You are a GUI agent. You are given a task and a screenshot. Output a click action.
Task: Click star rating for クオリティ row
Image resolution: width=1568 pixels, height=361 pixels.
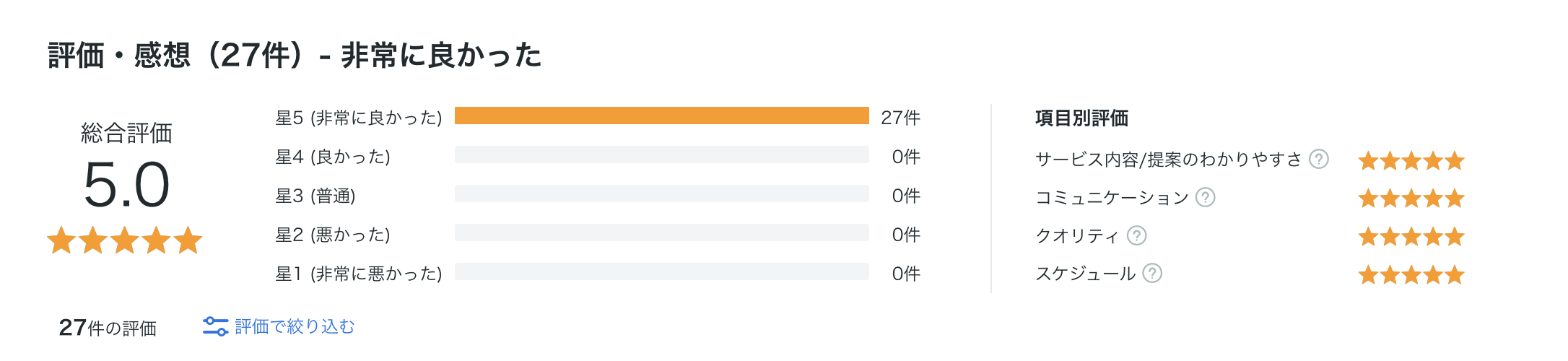tap(1411, 236)
